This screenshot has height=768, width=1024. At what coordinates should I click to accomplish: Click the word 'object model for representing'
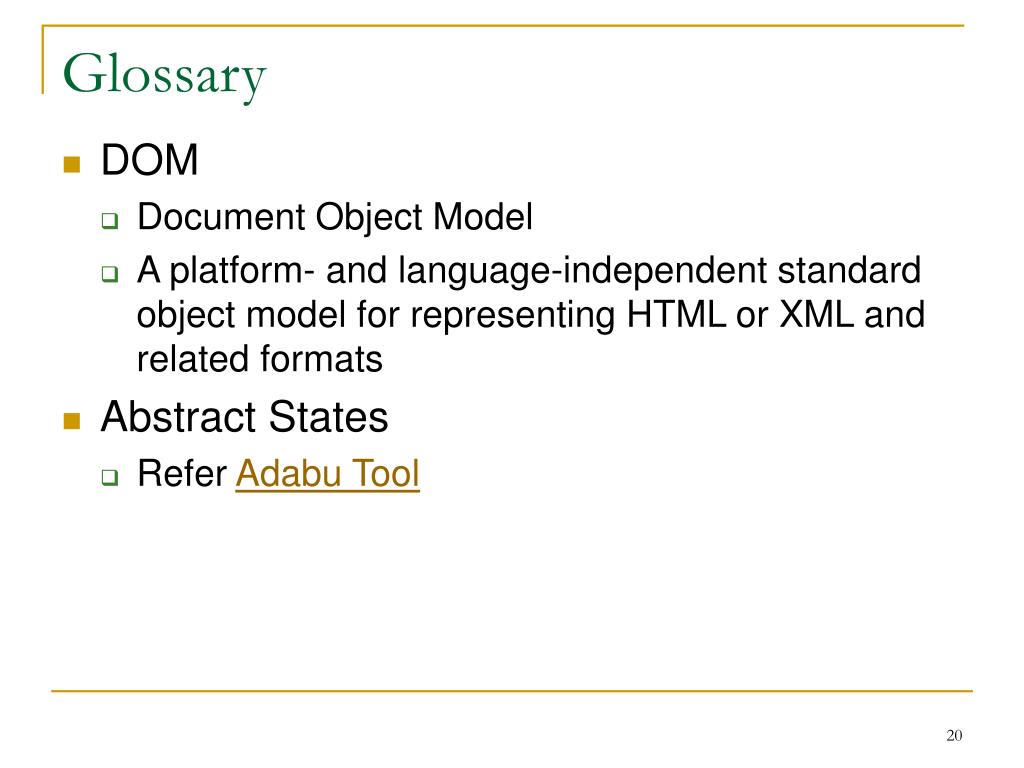click(376, 316)
